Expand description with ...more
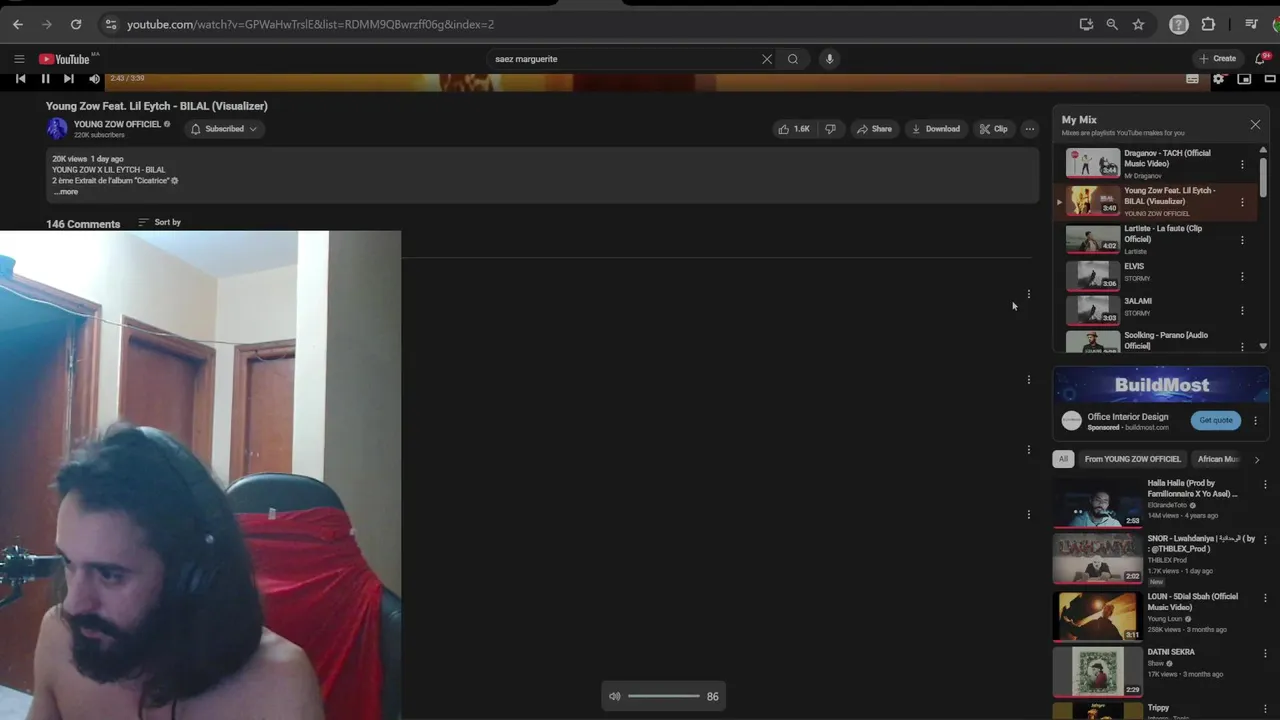 click(x=65, y=192)
